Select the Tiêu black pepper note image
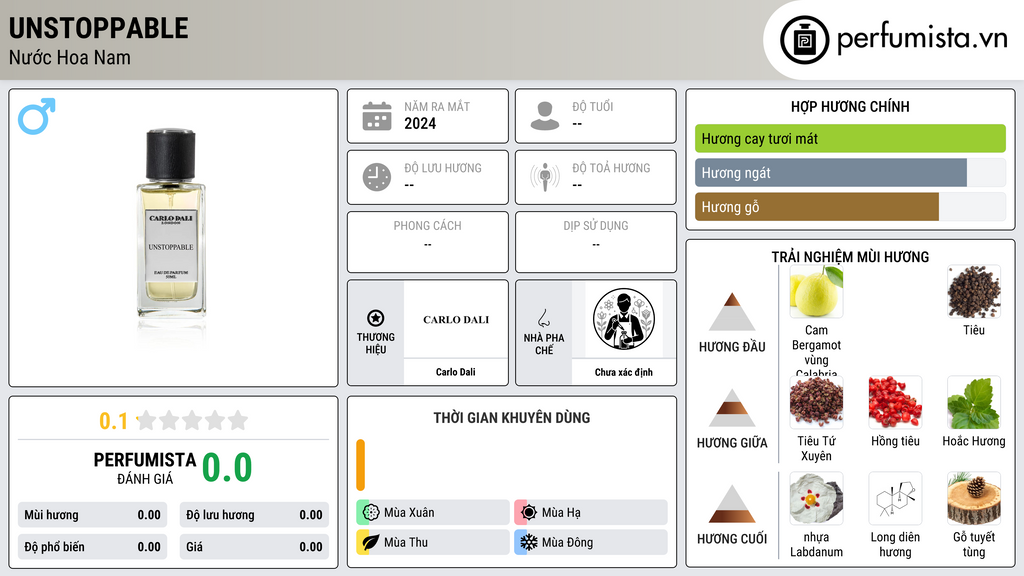Image resolution: width=1024 pixels, height=576 pixels. (x=974, y=292)
